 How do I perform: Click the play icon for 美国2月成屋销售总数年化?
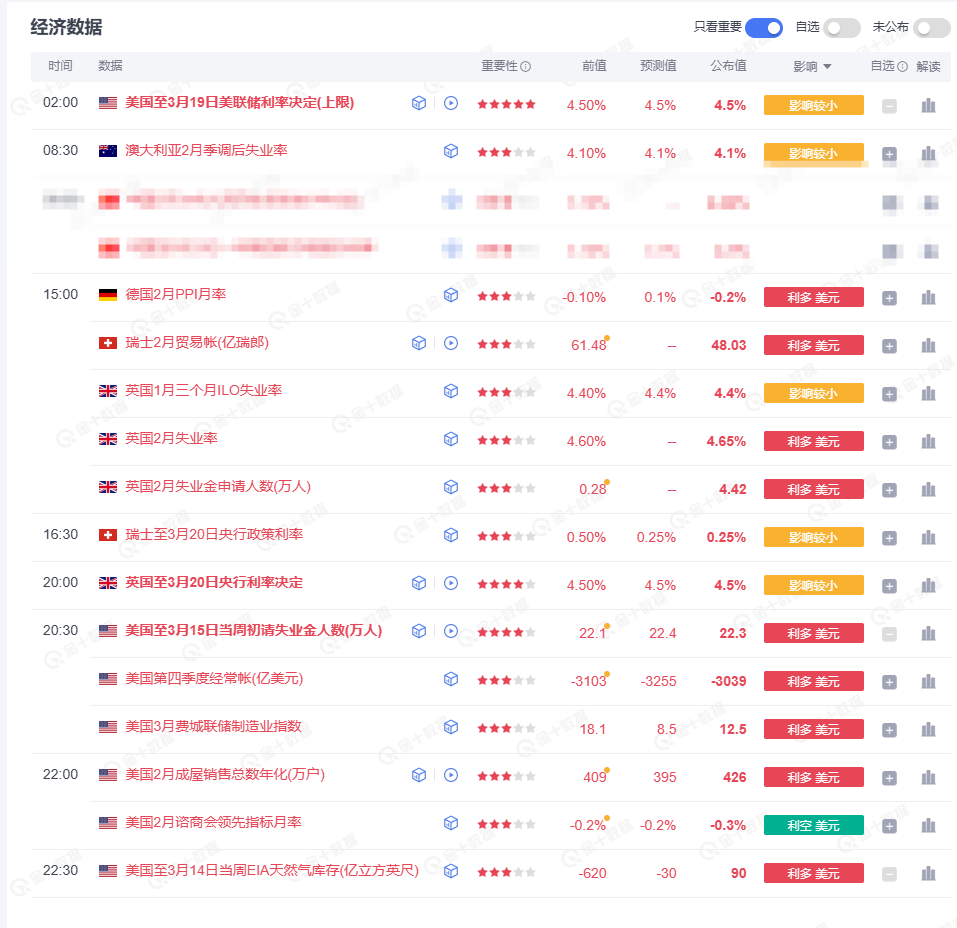pos(450,775)
